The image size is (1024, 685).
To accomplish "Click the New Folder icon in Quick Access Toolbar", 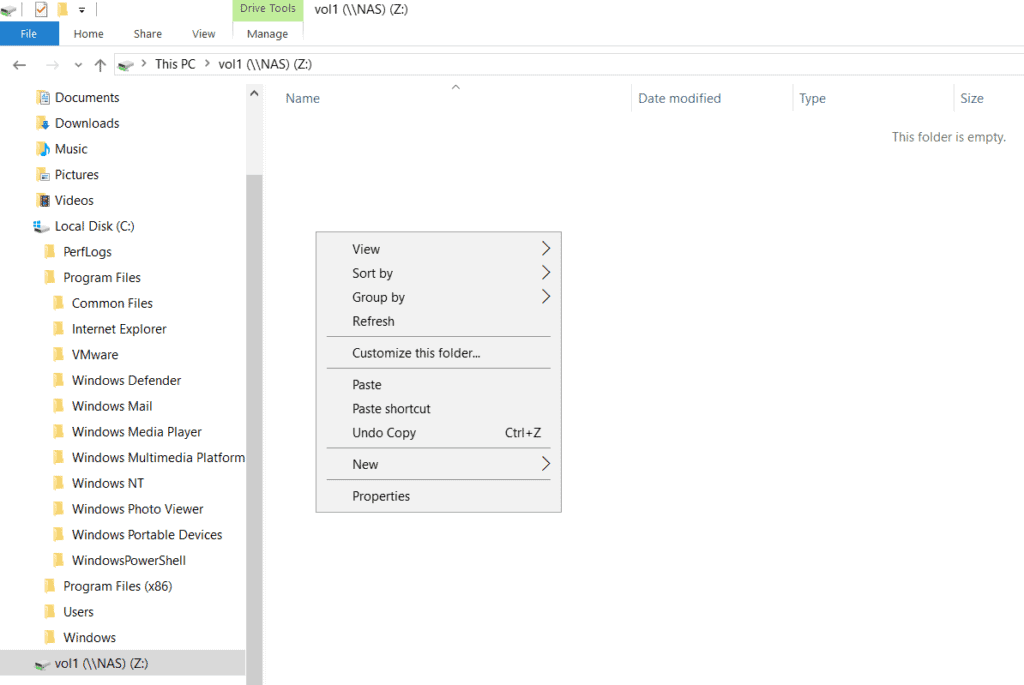I will [x=60, y=9].
